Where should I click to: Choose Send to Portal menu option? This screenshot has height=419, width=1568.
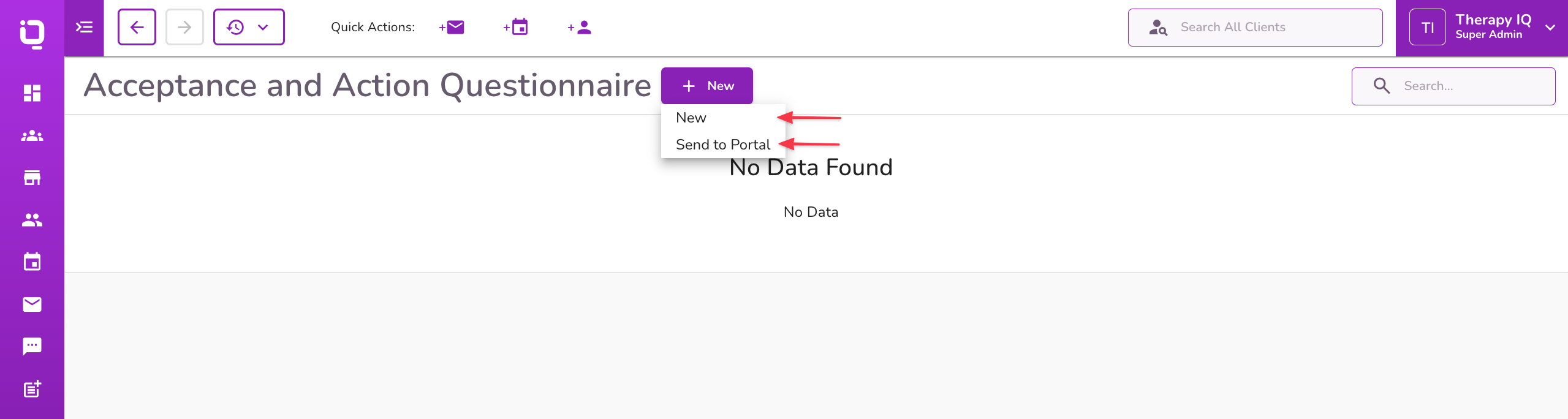click(x=722, y=145)
